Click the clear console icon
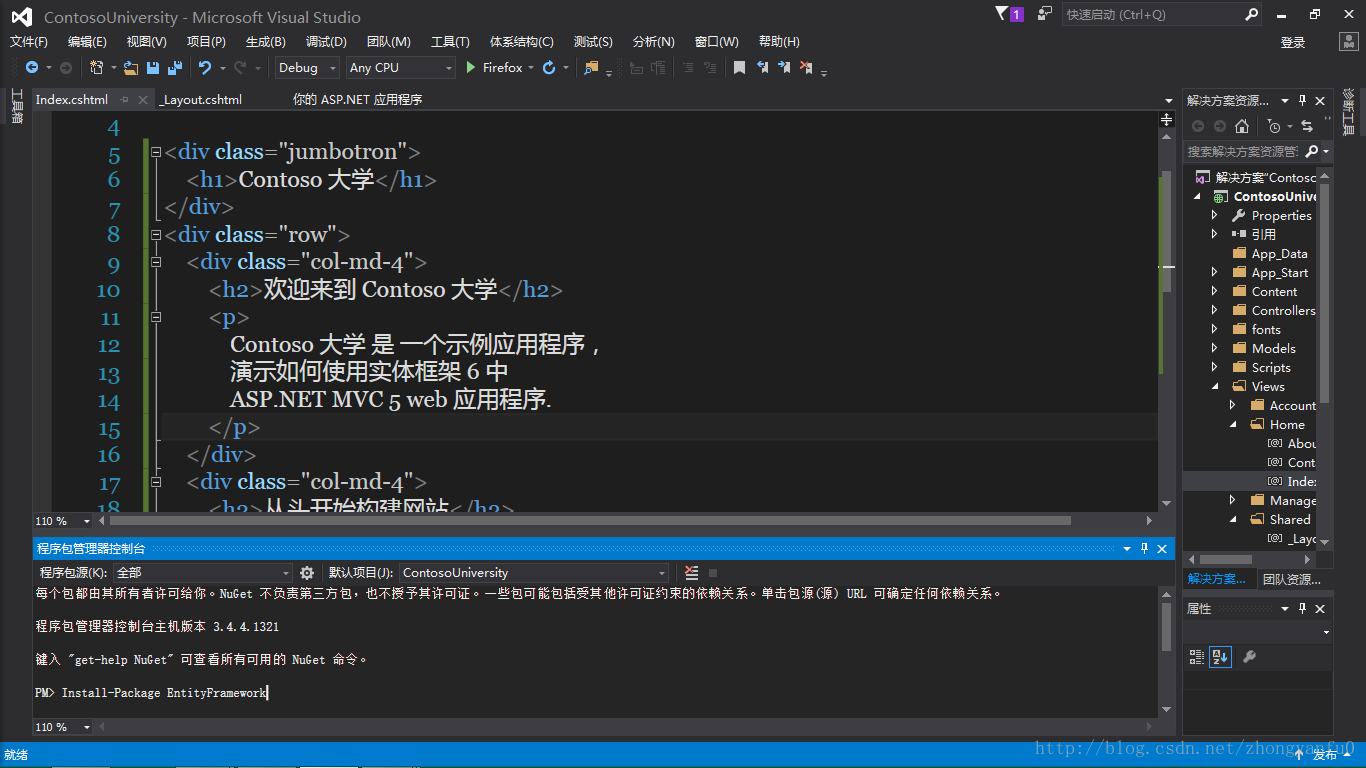 click(x=691, y=573)
